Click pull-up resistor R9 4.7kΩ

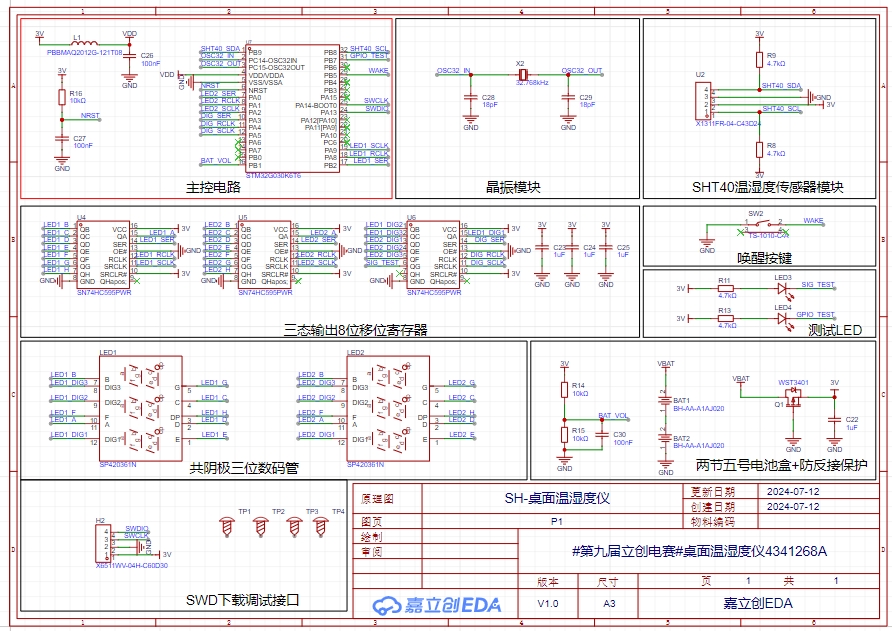click(759, 60)
